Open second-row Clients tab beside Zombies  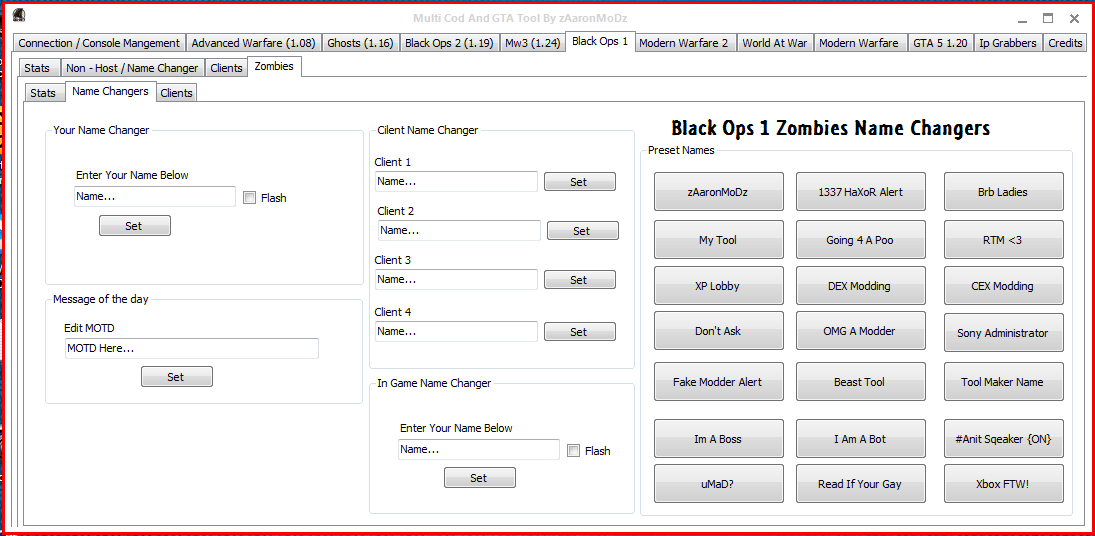[226, 68]
